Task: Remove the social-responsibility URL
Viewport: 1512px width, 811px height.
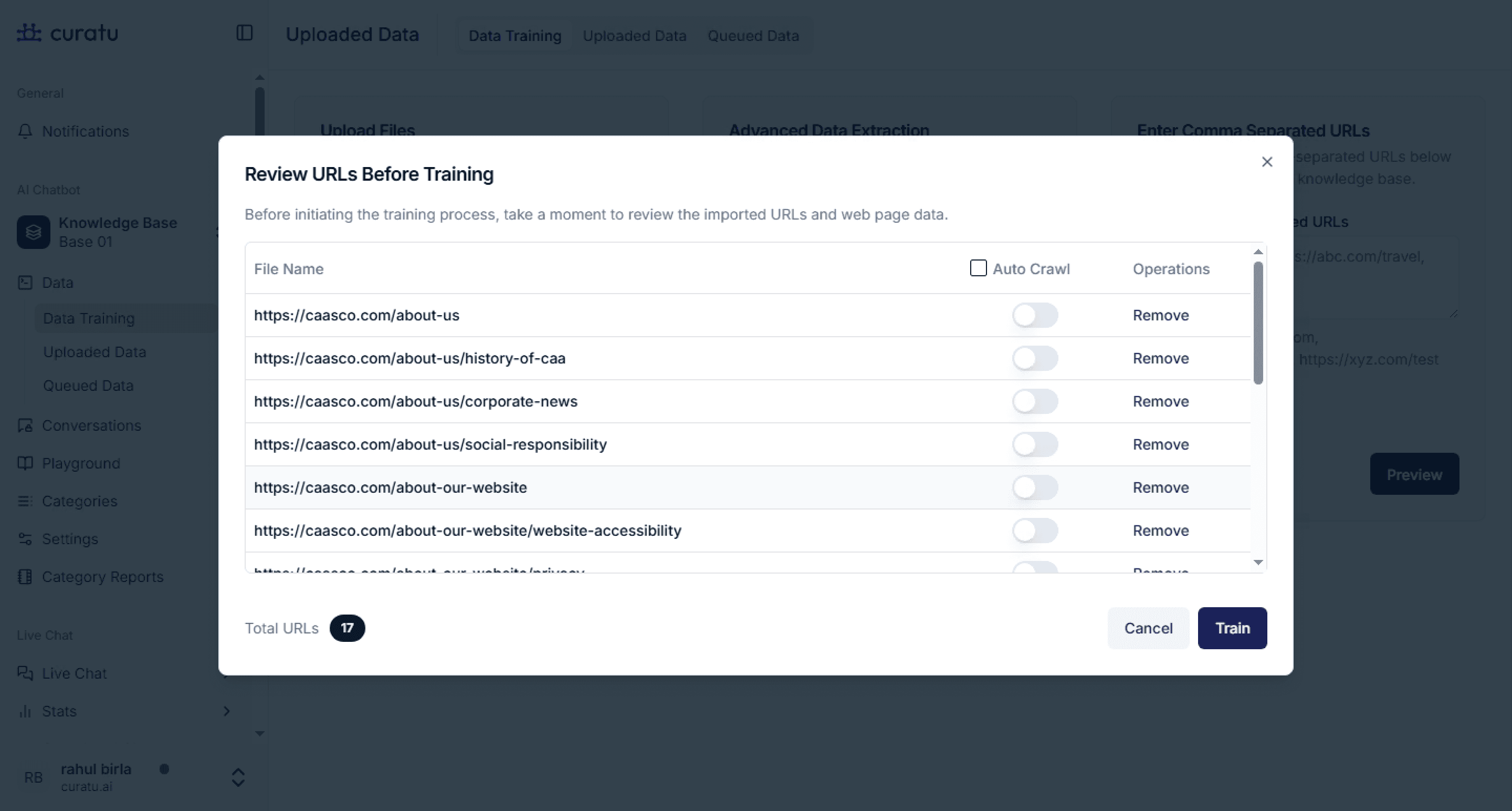Action: point(1160,444)
